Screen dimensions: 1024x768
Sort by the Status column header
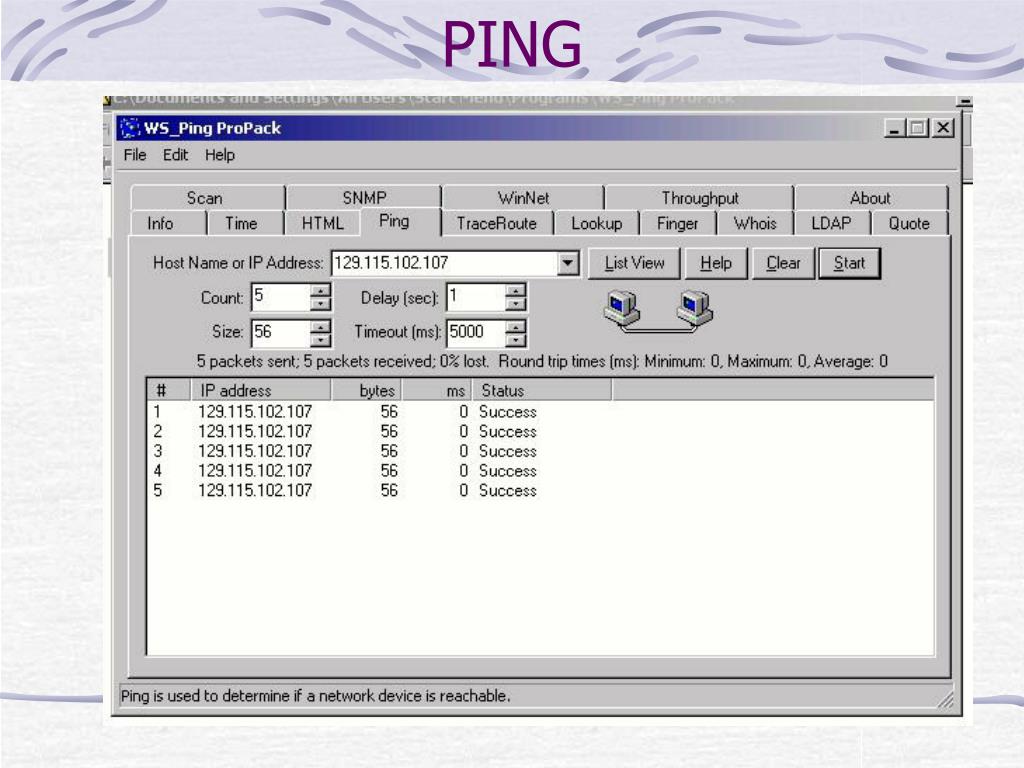pyautogui.click(x=542, y=391)
